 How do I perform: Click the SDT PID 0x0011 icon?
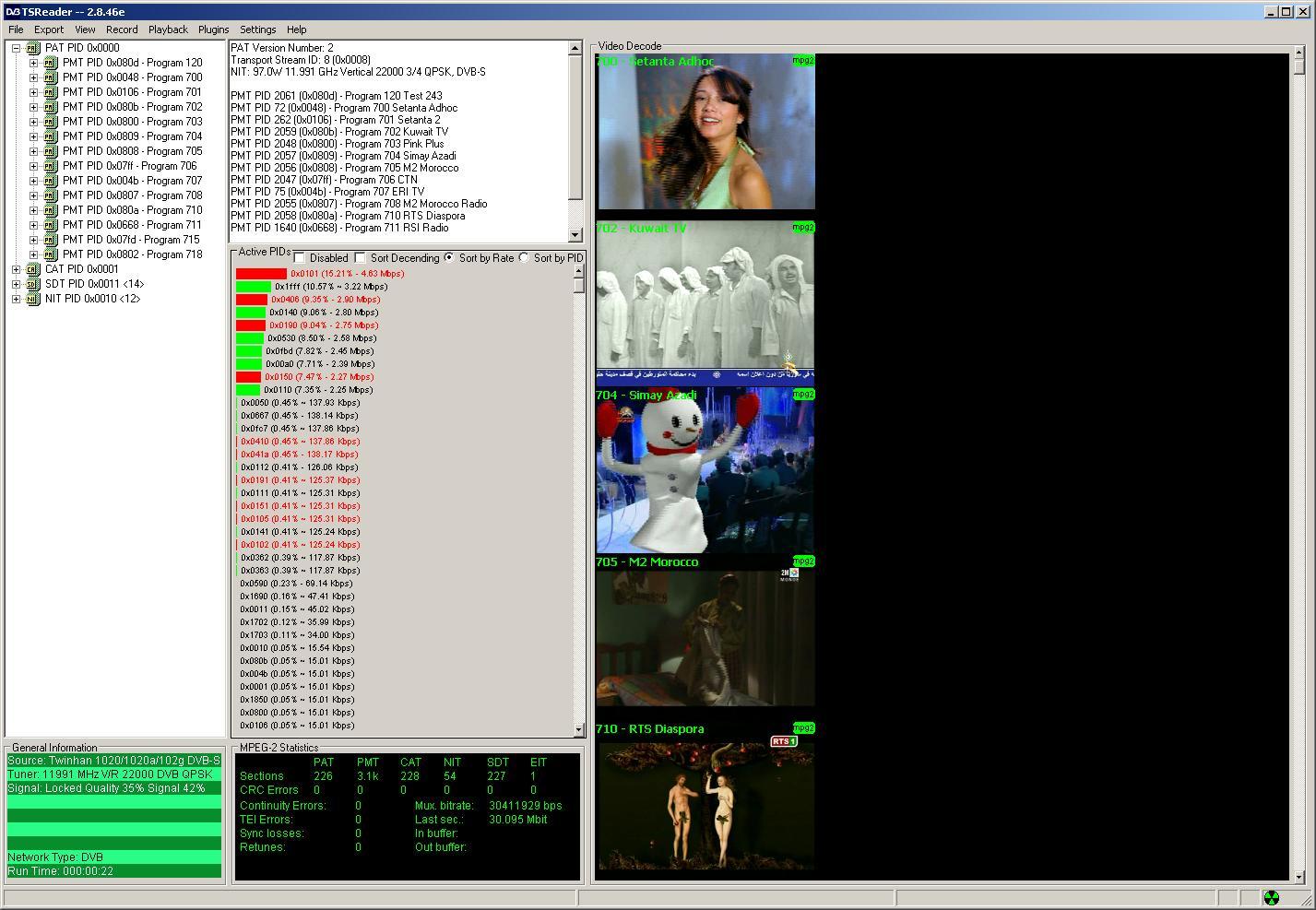click(33, 284)
